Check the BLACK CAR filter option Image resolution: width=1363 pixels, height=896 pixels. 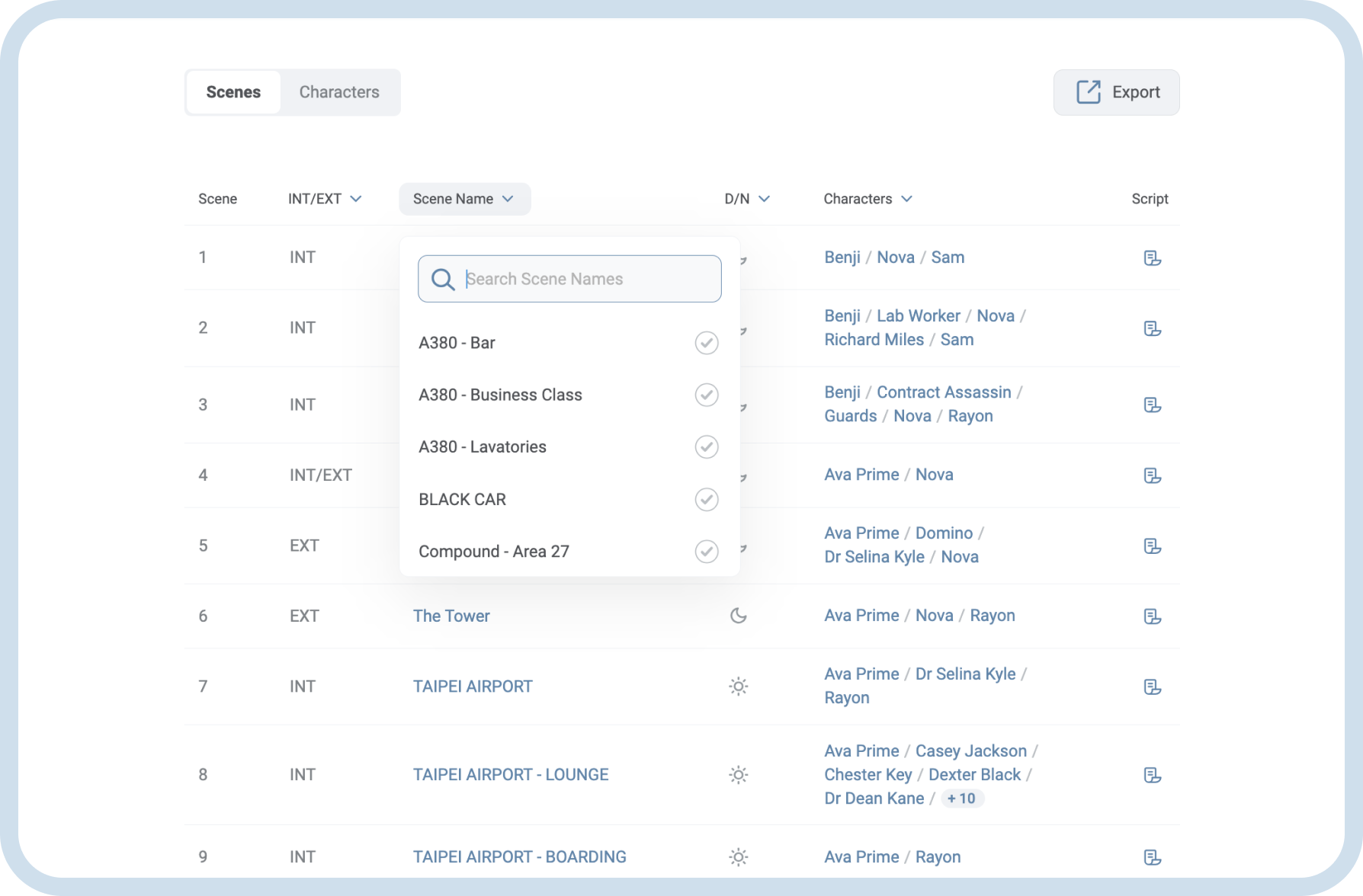706,500
